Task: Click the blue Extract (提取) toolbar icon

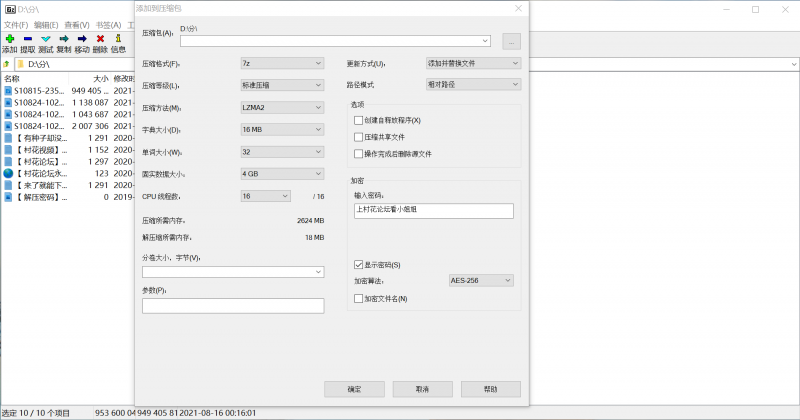Action: (27, 38)
